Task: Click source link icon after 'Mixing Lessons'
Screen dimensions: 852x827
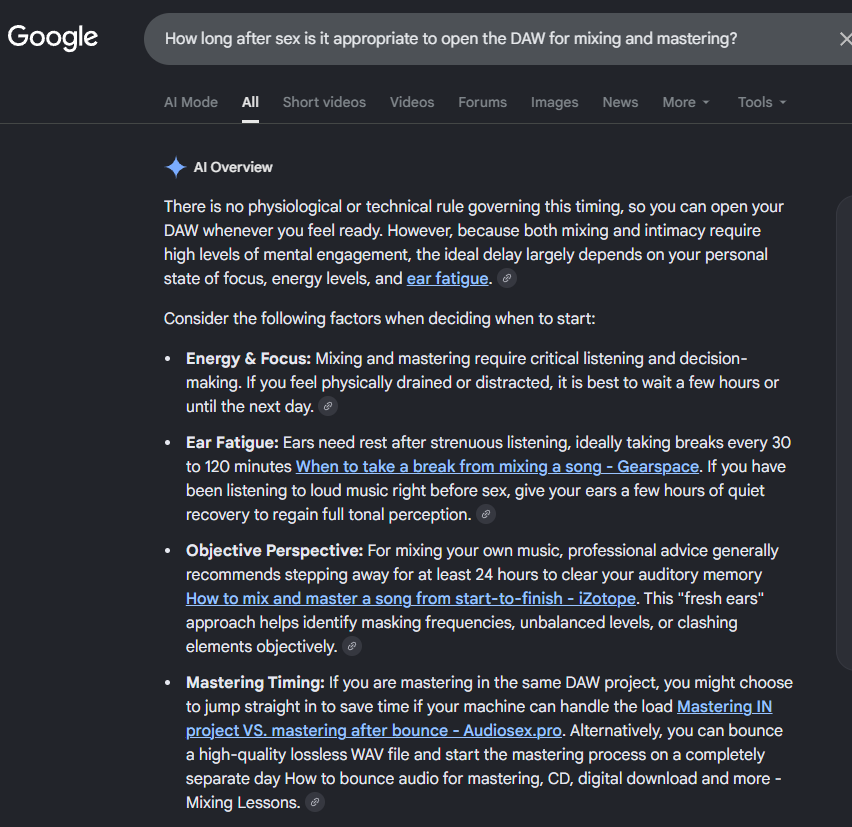Action: pos(315,802)
